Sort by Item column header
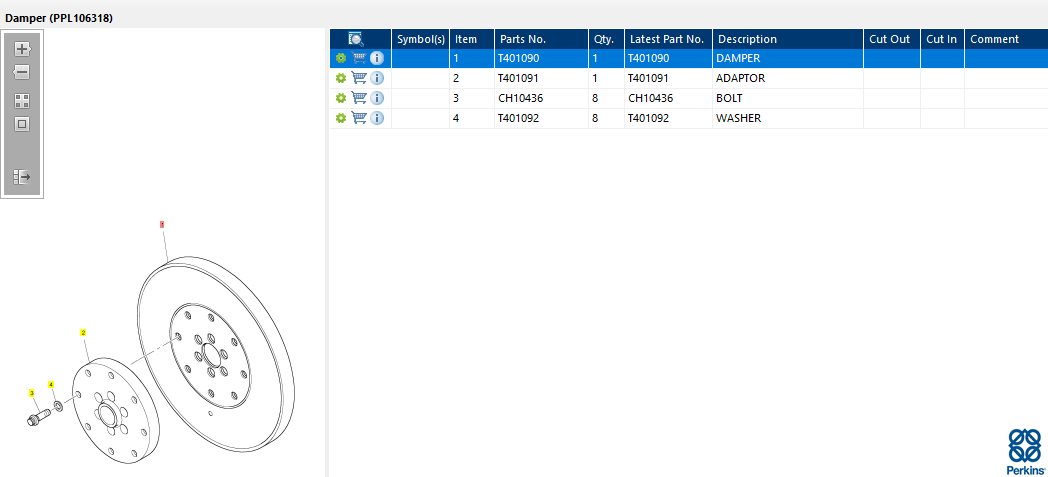The image size is (1048, 477). pos(472,39)
